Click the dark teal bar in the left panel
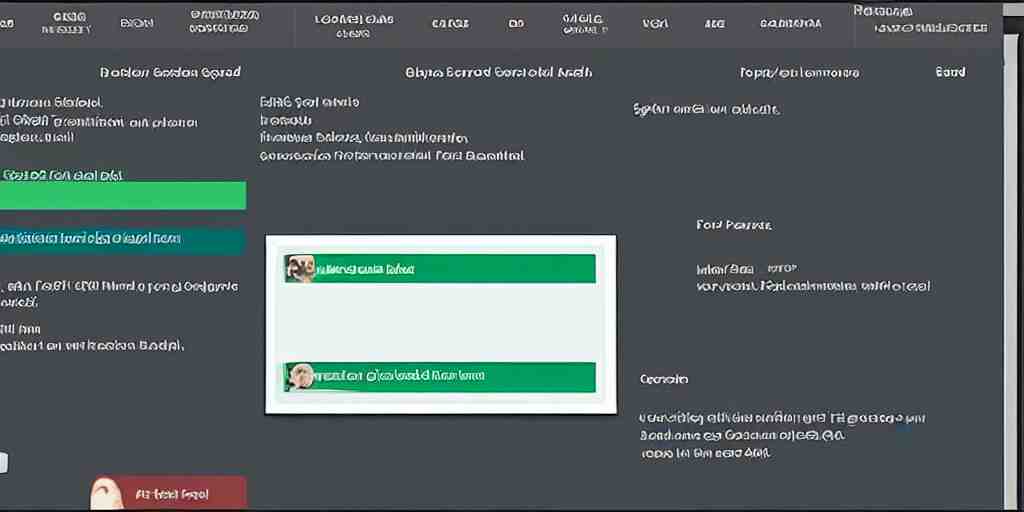This screenshot has height=512, width=1024. [122, 240]
